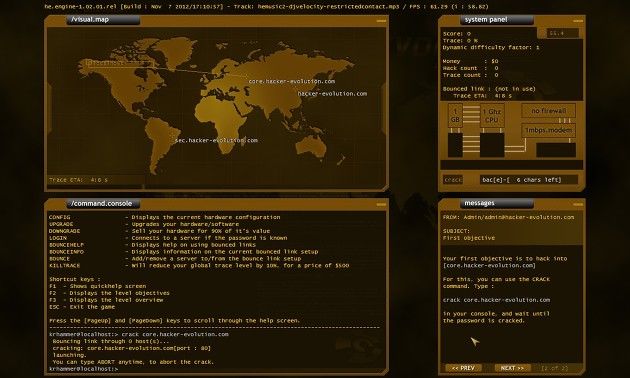Go to next message with NEXT >>
The width and height of the screenshot is (630, 378).
point(512,368)
